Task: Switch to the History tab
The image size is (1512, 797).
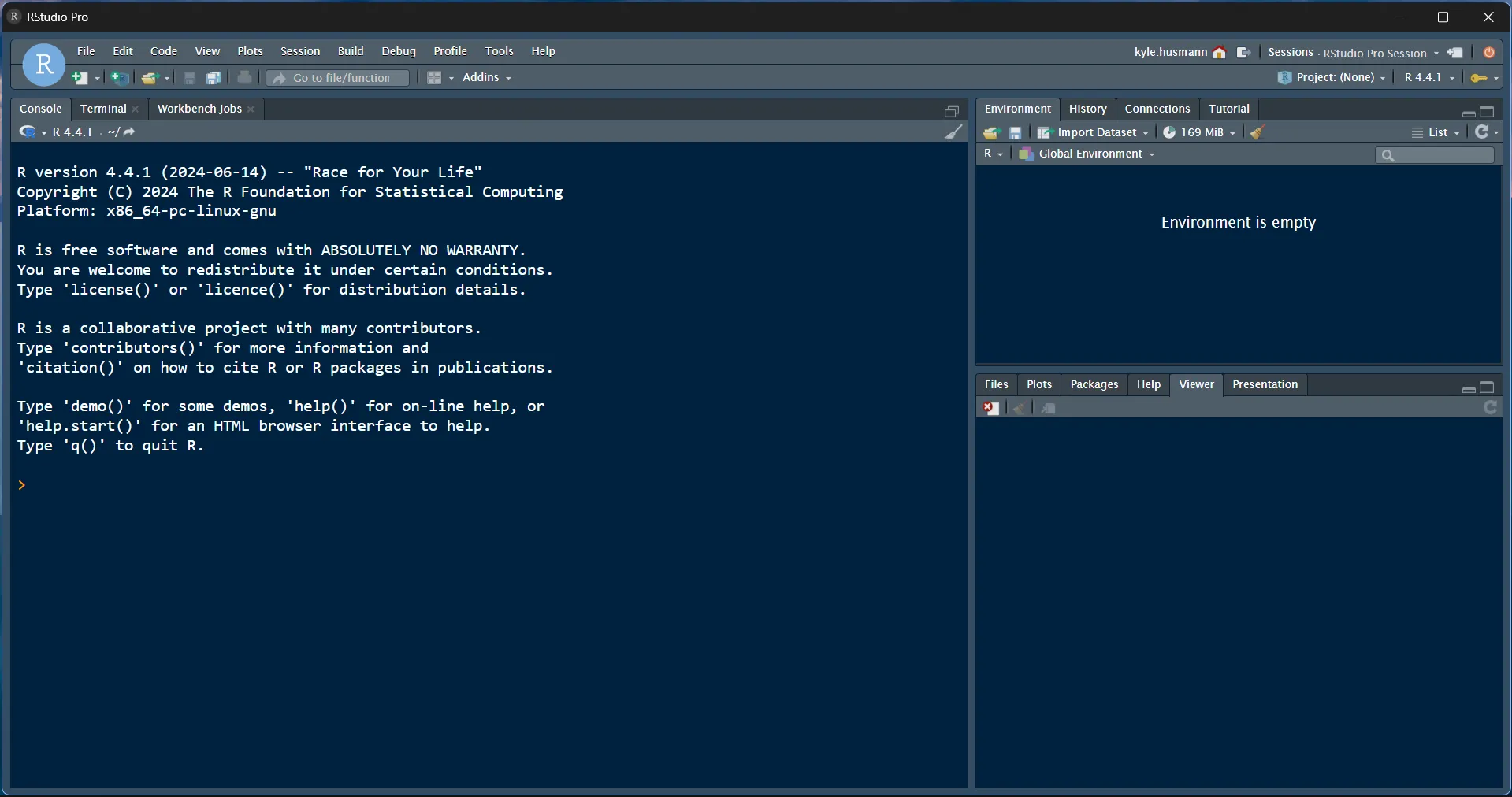Action: 1087,109
